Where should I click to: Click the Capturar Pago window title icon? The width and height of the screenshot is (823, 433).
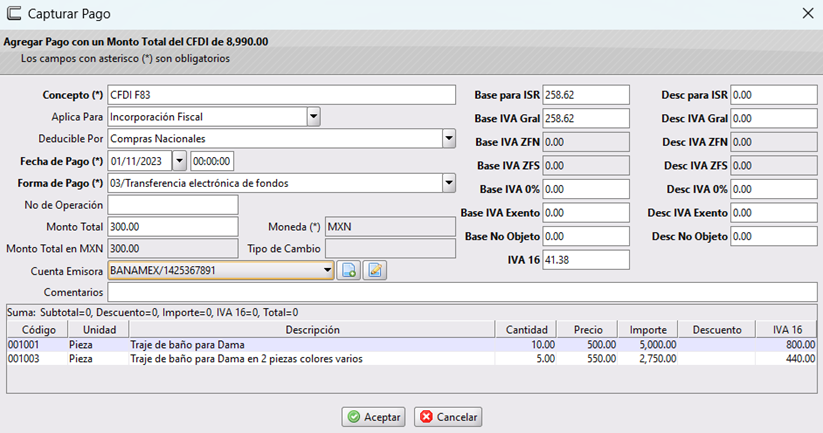14,14
